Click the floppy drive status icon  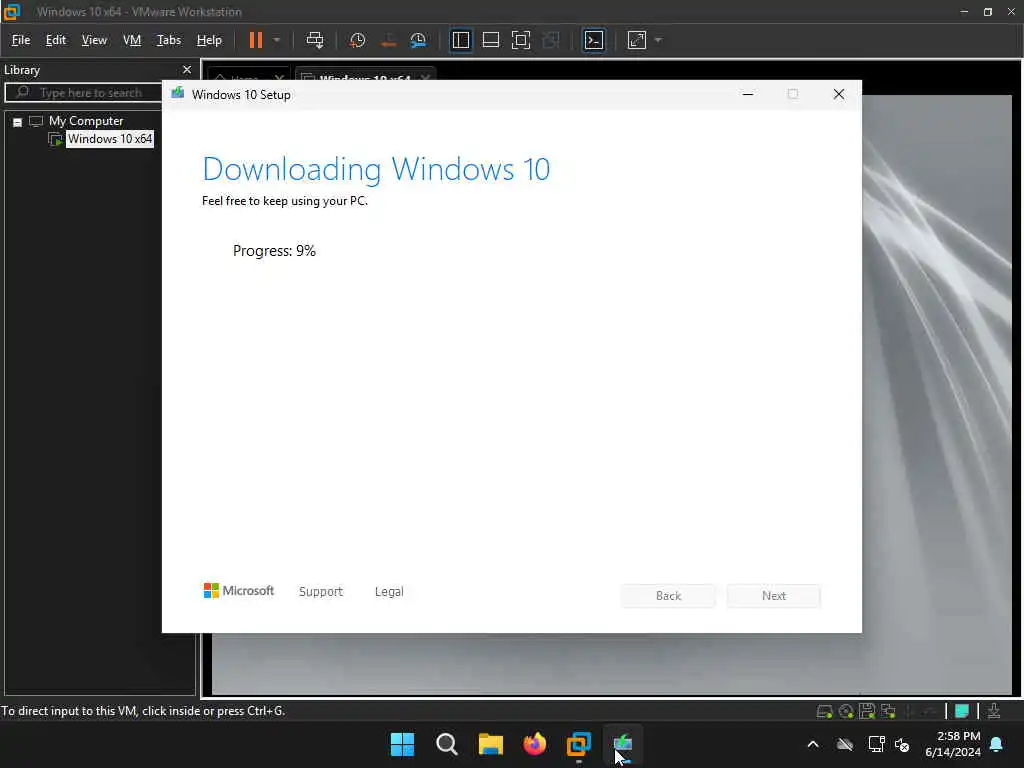[x=867, y=711]
